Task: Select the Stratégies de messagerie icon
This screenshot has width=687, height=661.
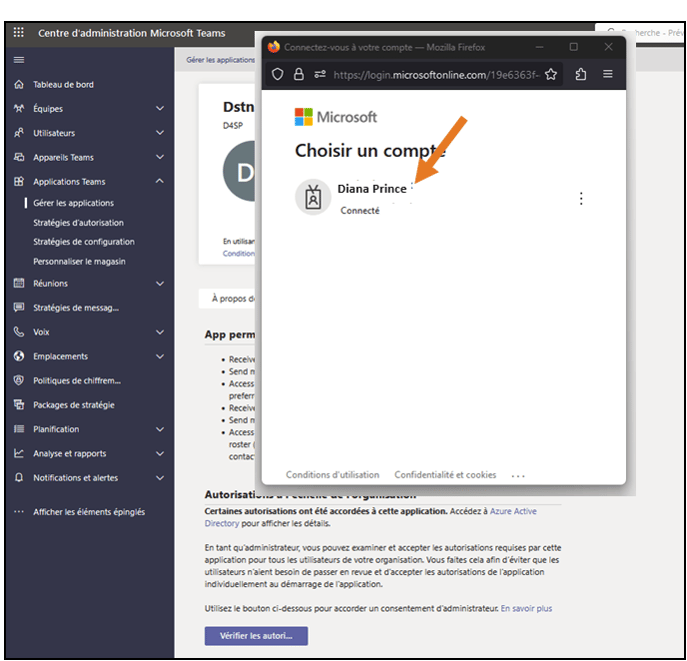Action: click(19, 308)
